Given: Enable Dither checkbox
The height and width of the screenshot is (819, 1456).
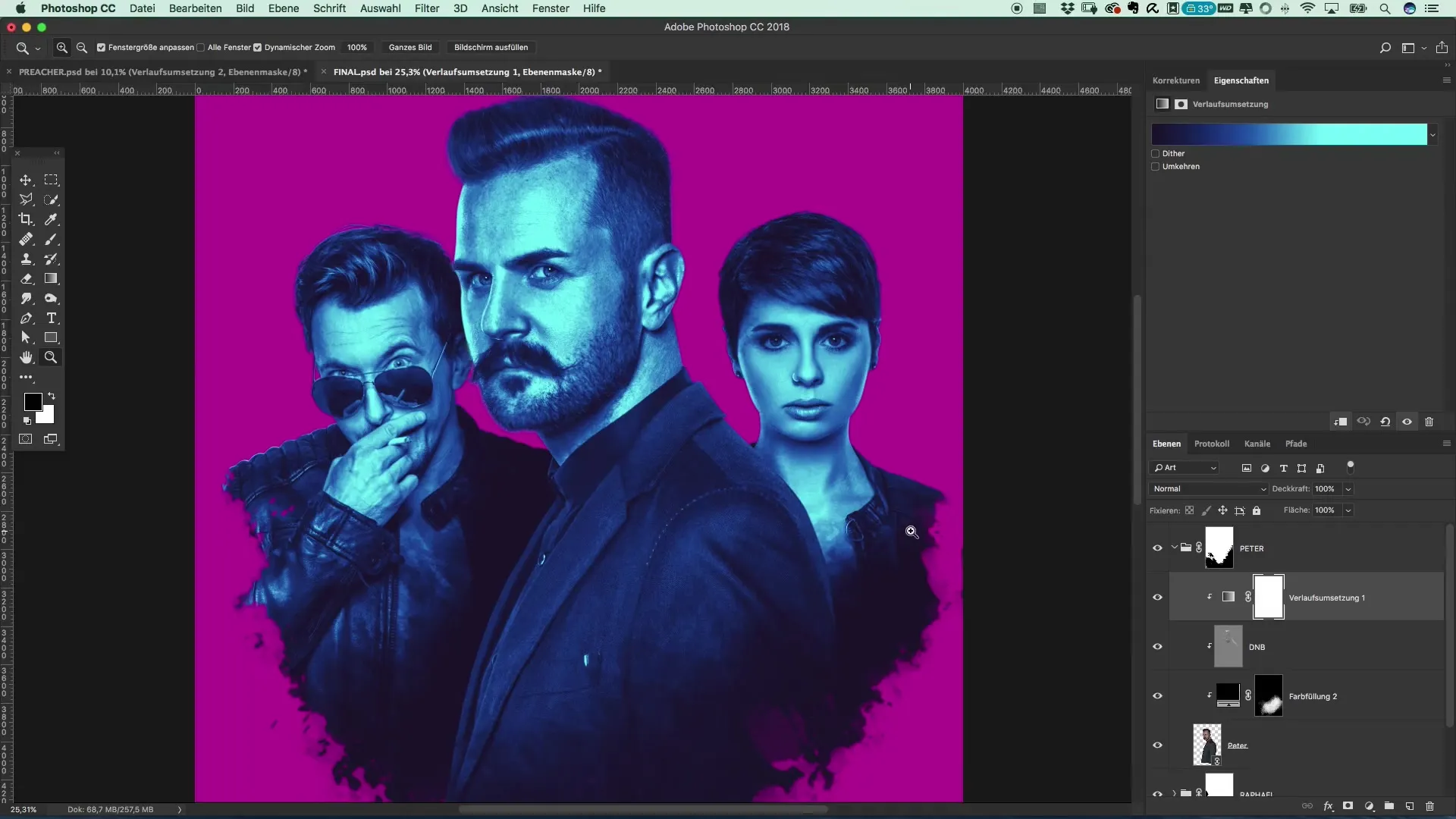Looking at the screenshot, I should point(1156,153).
